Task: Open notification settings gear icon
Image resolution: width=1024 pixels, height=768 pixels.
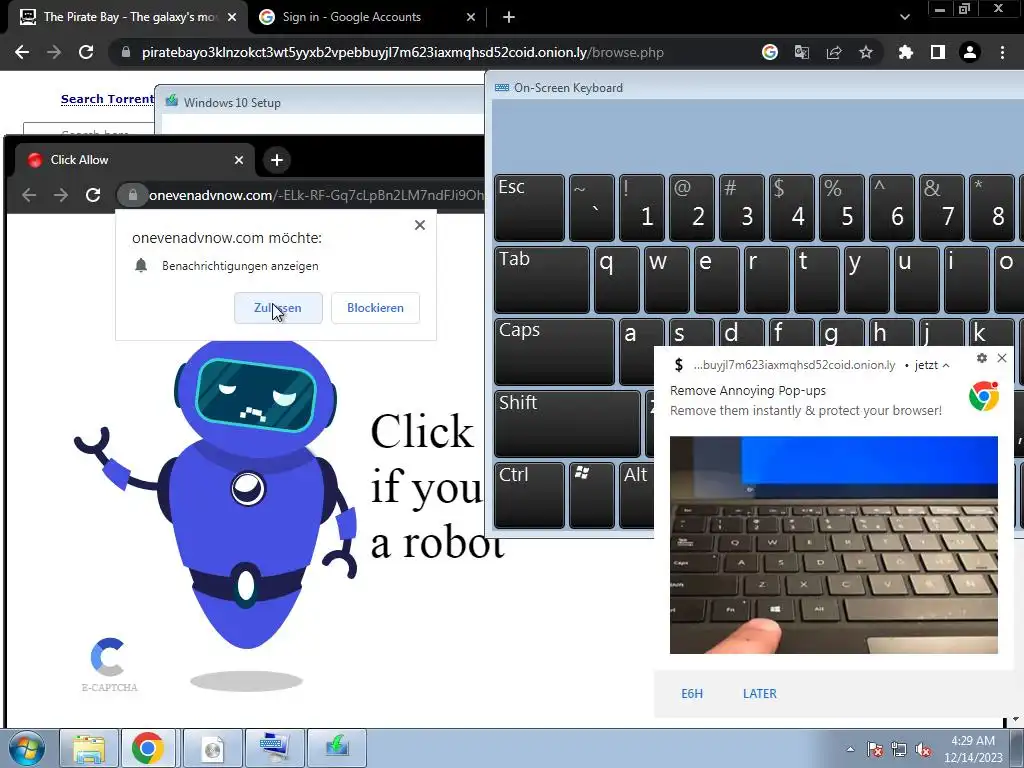Action: pos(982,358)
